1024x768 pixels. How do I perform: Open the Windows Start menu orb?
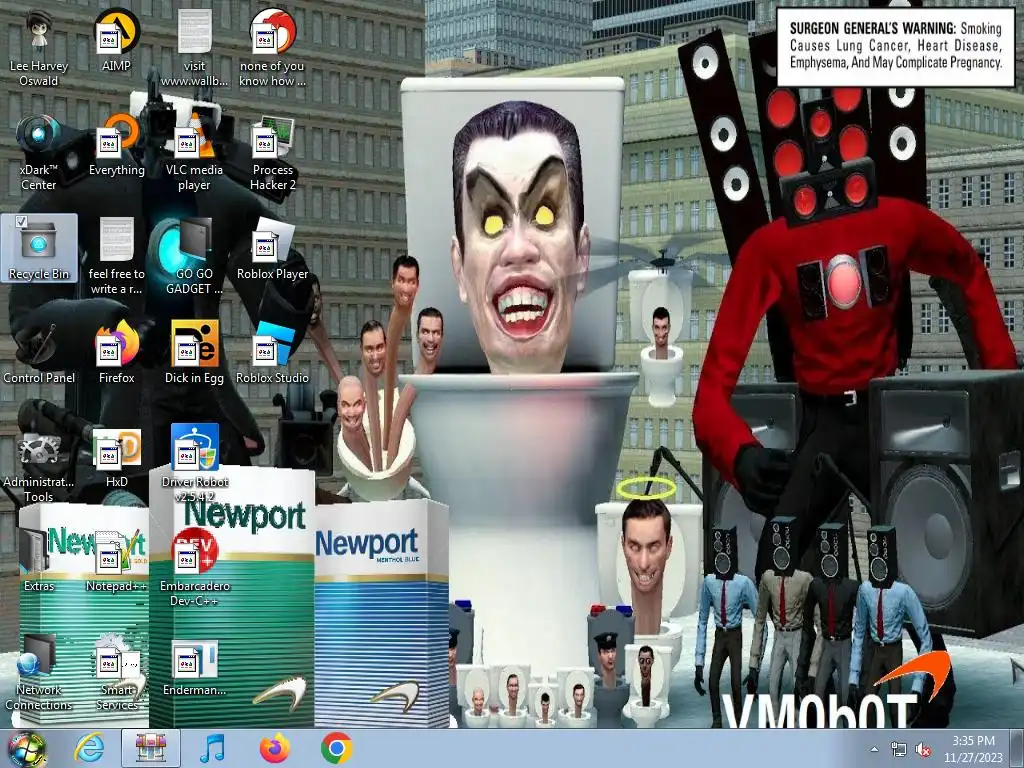point(27,748)
